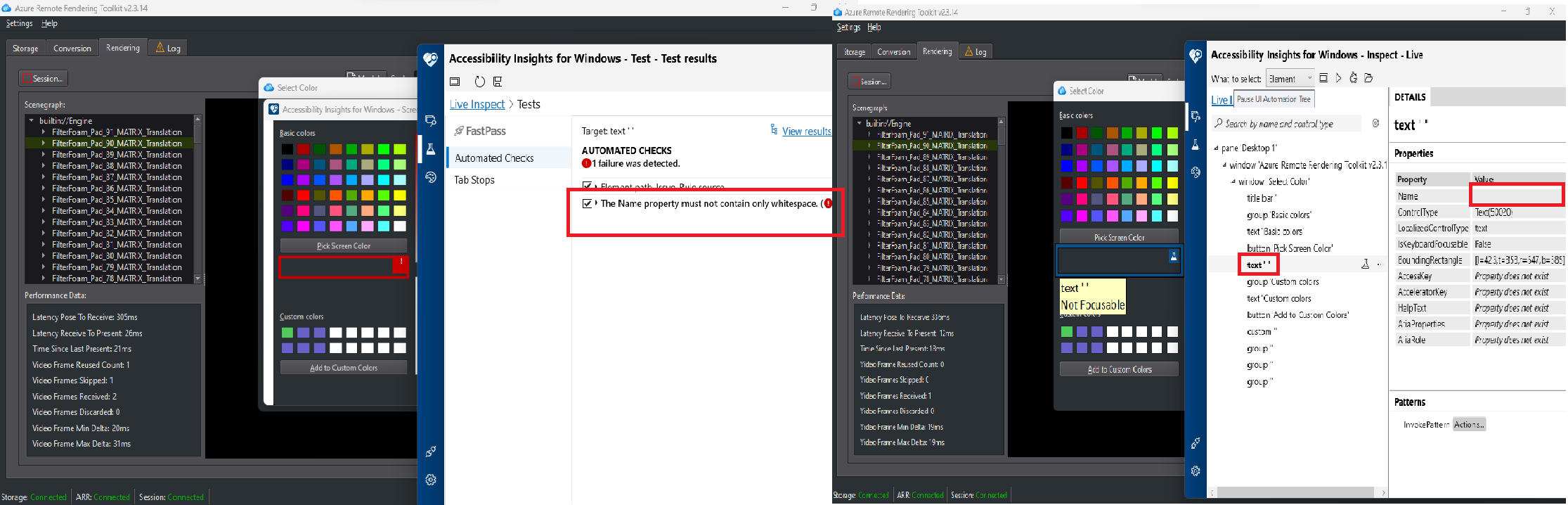Select Inspect icon in Inspect window sidebar
Viewport: 1568px width, 505px height.
[x=1196, y=117]
